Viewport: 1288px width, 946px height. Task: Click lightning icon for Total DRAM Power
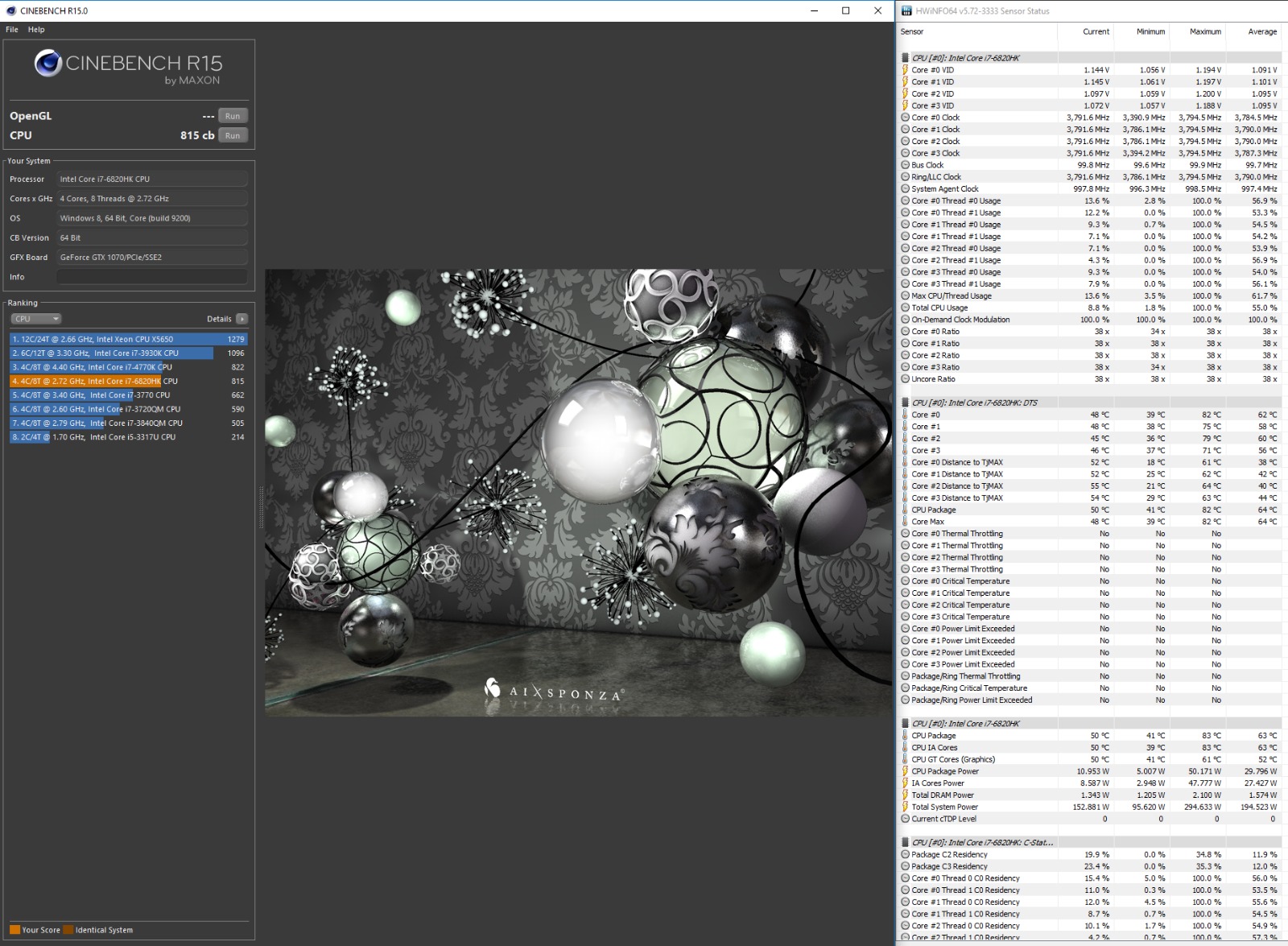pyautogui.click(x=905, y=795)
